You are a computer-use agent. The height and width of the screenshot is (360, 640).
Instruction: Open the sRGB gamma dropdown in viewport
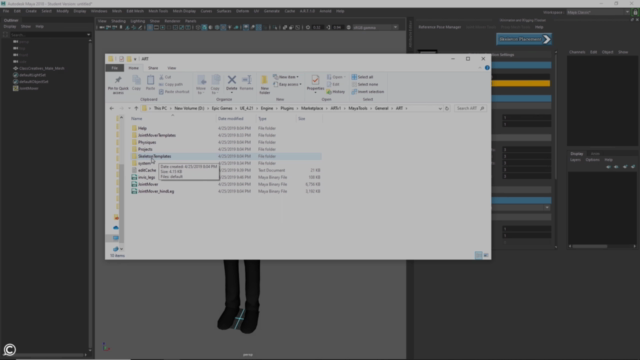click(376, 27)
